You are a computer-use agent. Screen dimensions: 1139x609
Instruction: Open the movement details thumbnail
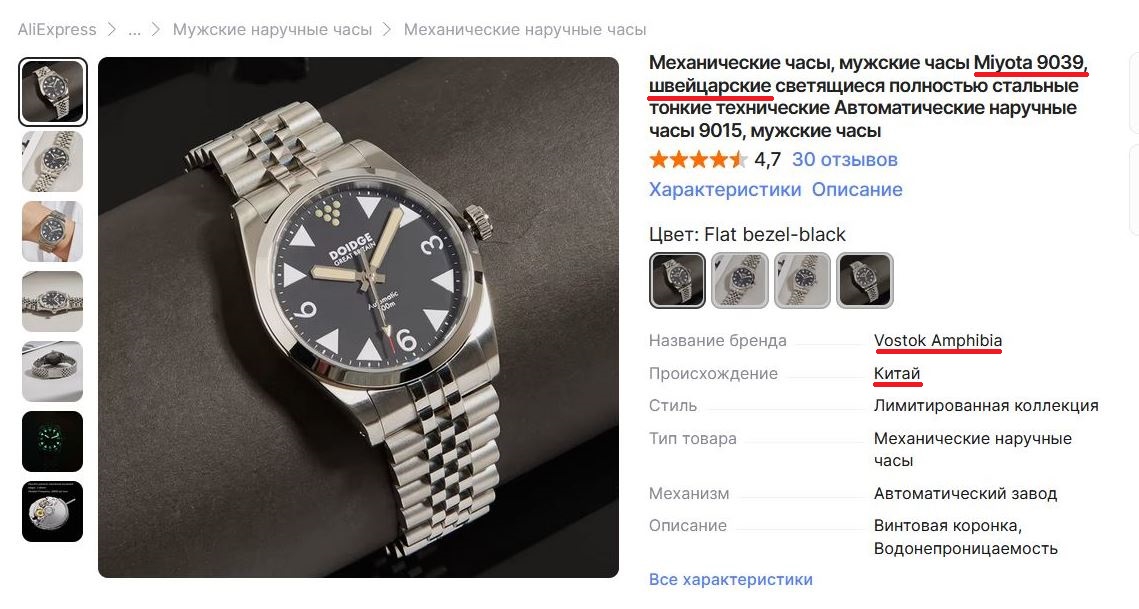click(52, 511)
